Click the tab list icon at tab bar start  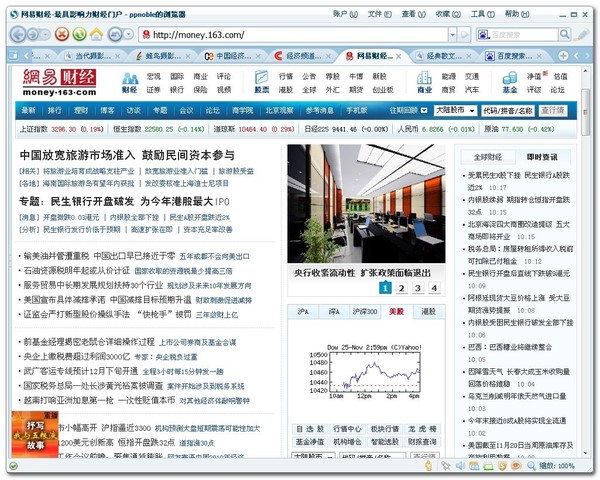point(13,56)
